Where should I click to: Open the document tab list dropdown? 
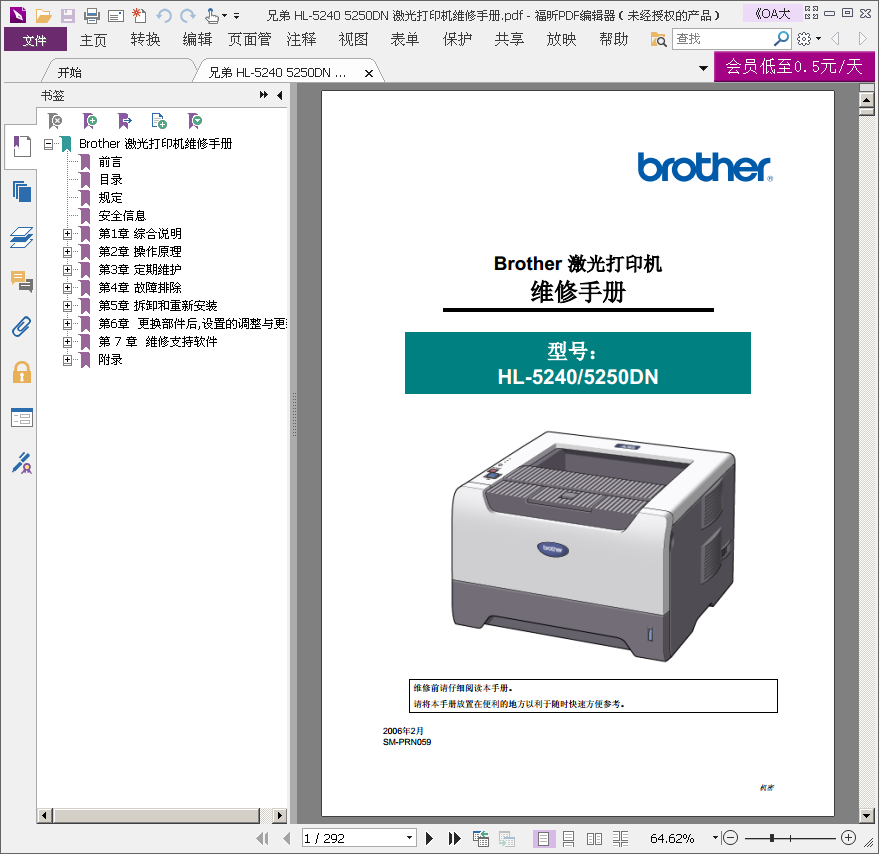[x=703, y=68]
